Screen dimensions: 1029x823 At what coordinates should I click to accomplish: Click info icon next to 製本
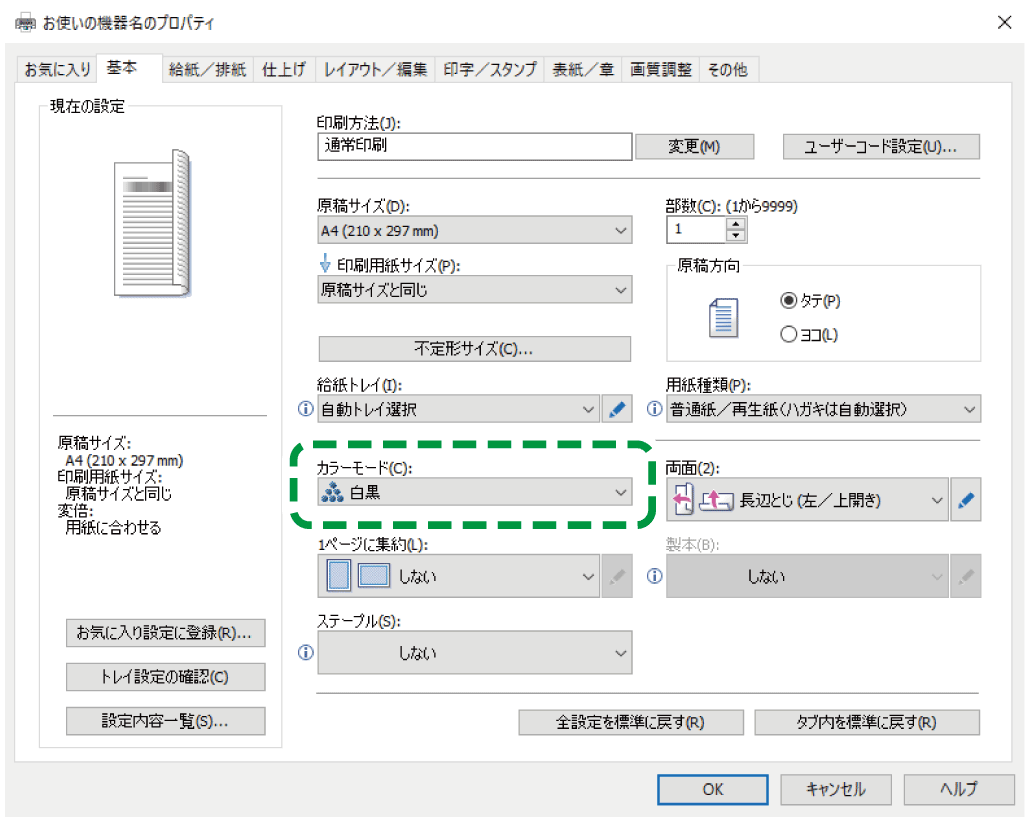point(655,576)
